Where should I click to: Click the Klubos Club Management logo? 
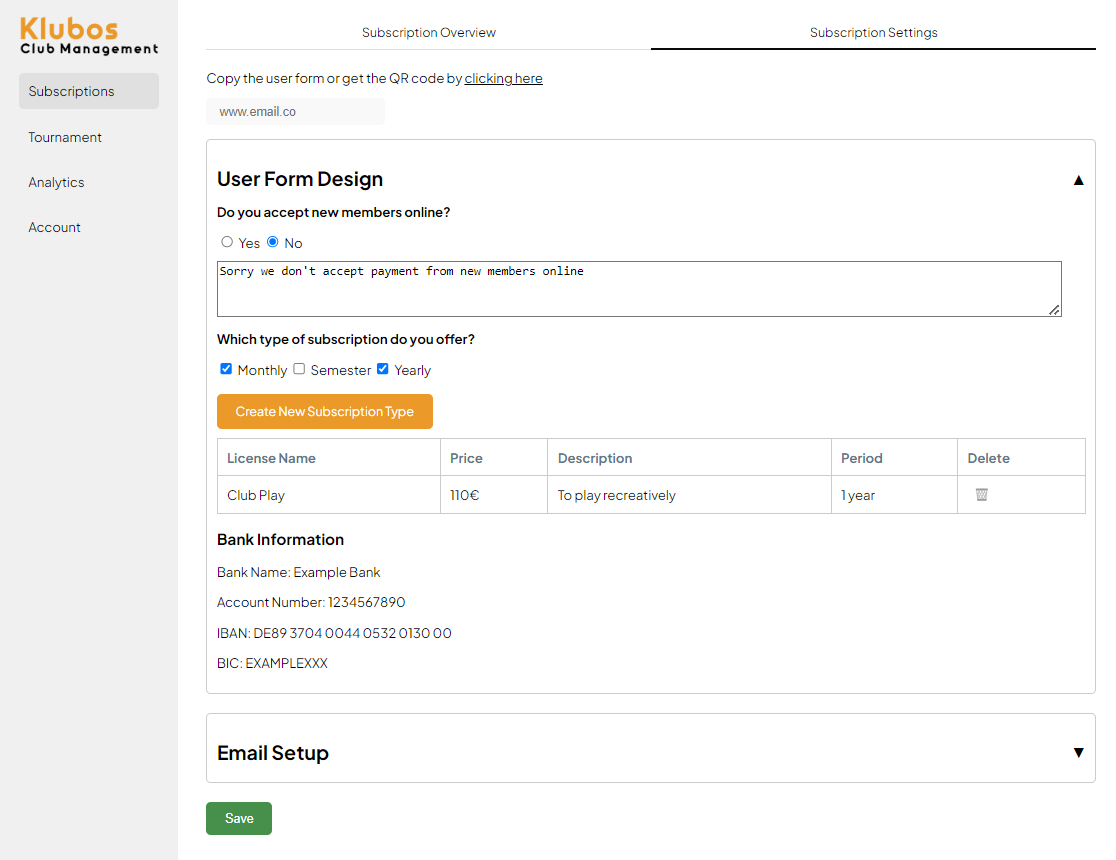point(89,36)
